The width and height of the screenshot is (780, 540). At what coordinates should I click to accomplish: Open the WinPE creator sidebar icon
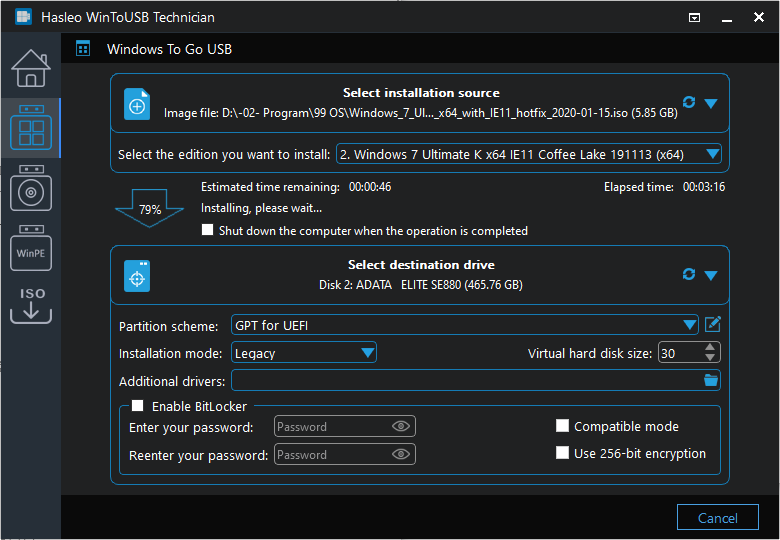click(31, 248)
